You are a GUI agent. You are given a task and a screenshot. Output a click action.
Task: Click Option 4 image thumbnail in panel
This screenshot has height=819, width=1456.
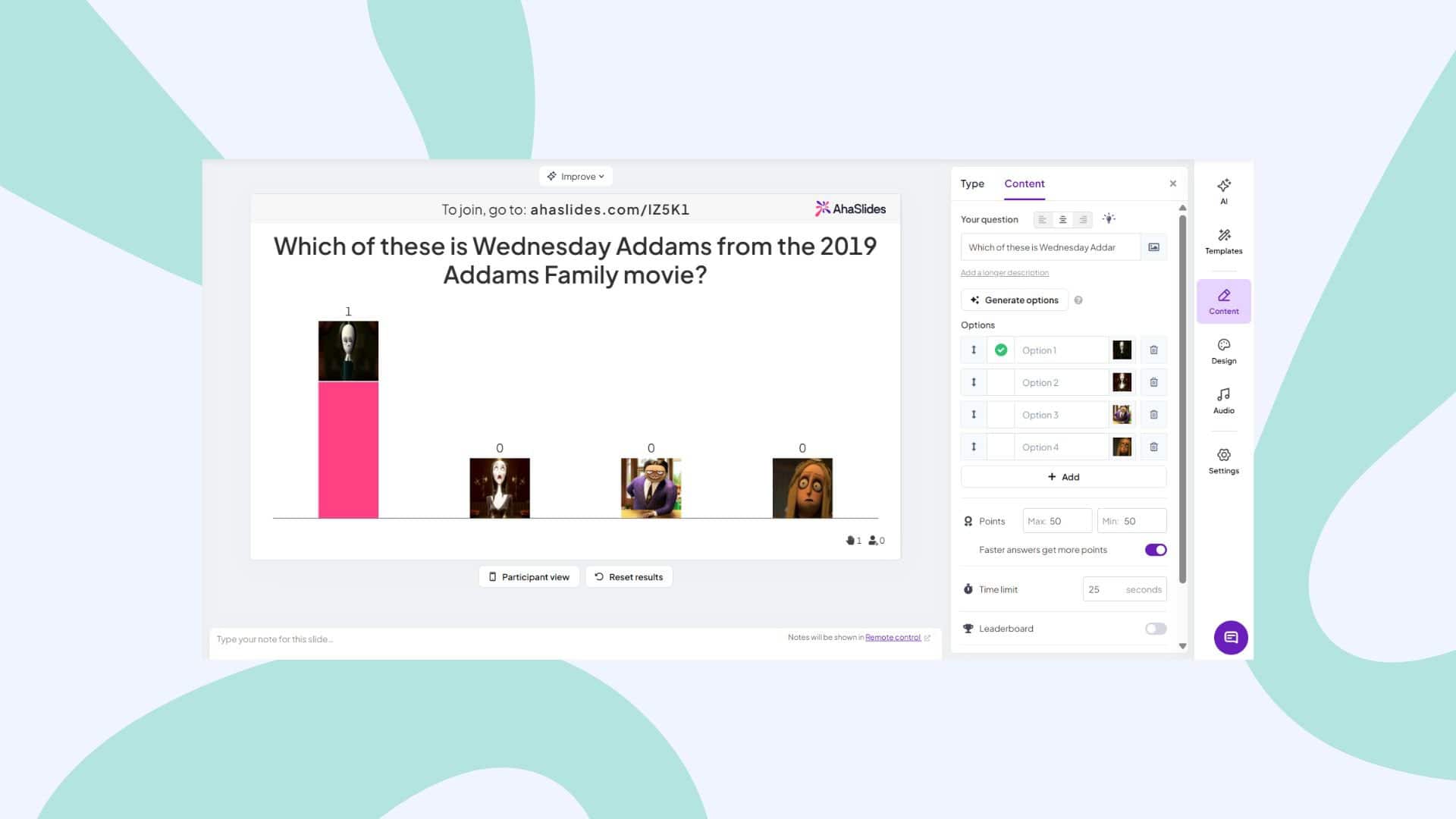1122,447
